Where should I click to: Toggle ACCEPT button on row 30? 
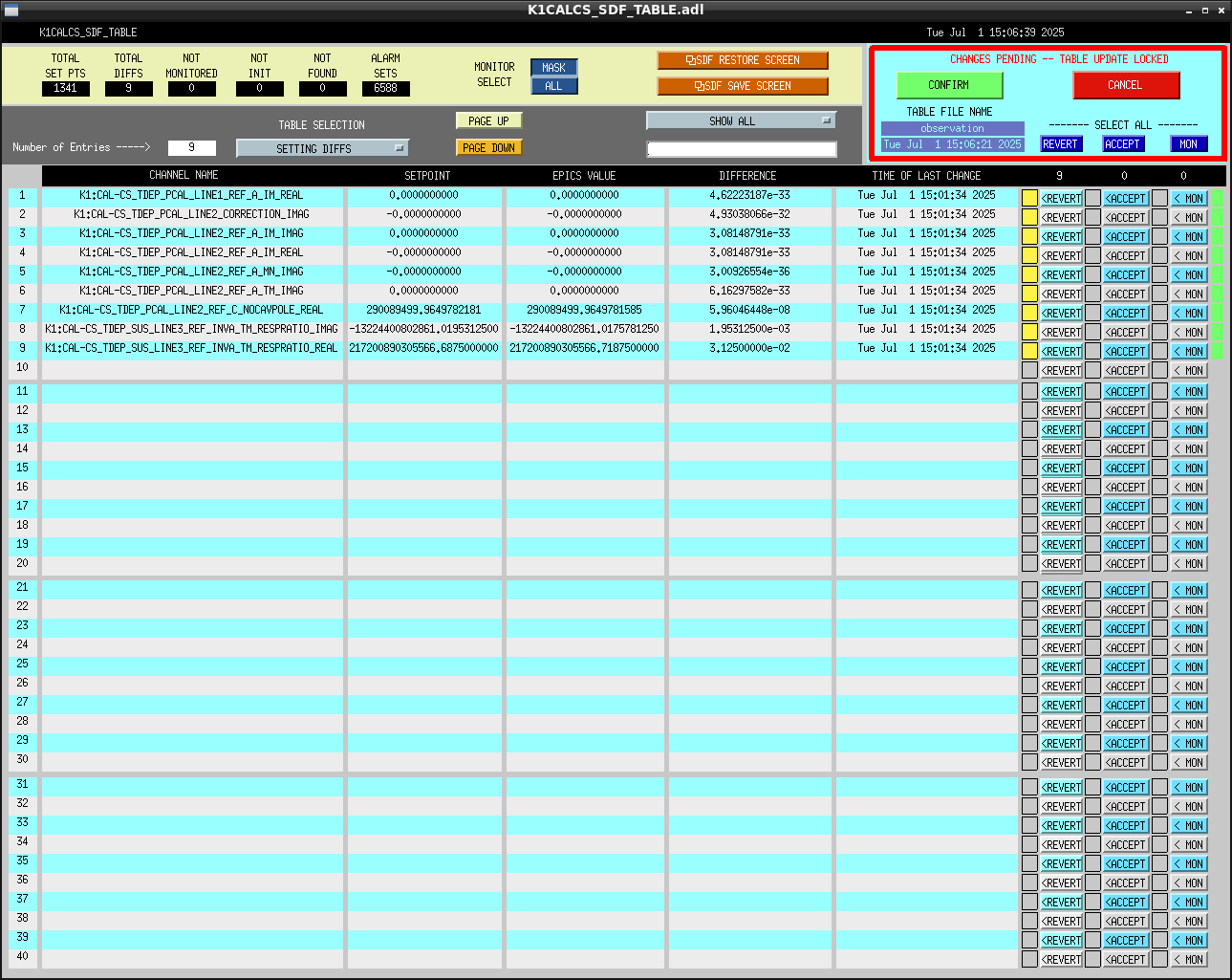click(1126, 763)
